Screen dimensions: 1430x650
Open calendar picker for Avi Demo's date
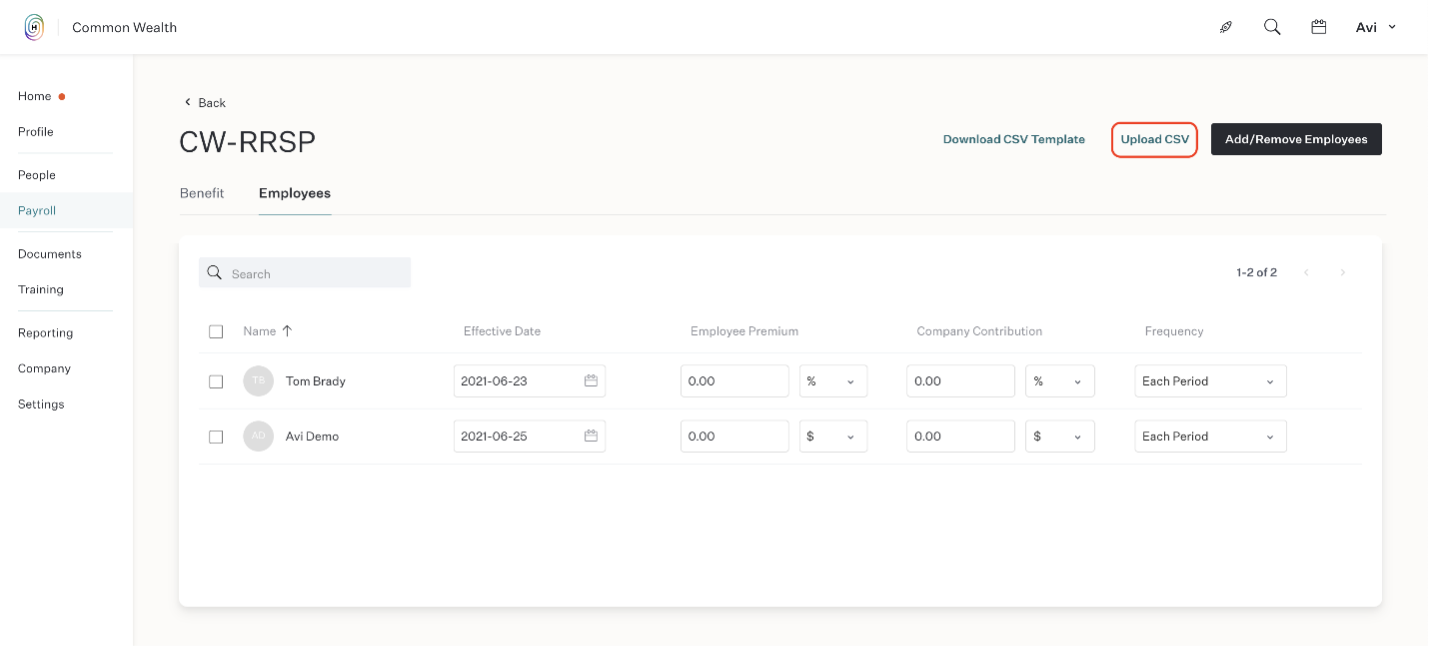point(591,436)
